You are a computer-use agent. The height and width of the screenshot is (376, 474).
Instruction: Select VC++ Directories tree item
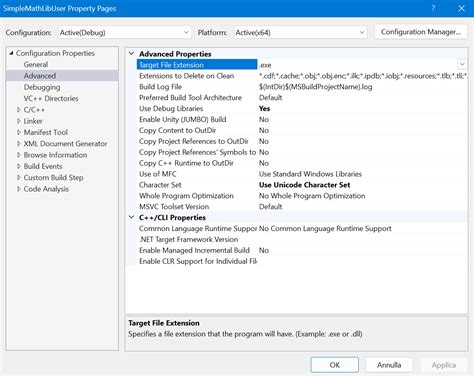(51, 98)
